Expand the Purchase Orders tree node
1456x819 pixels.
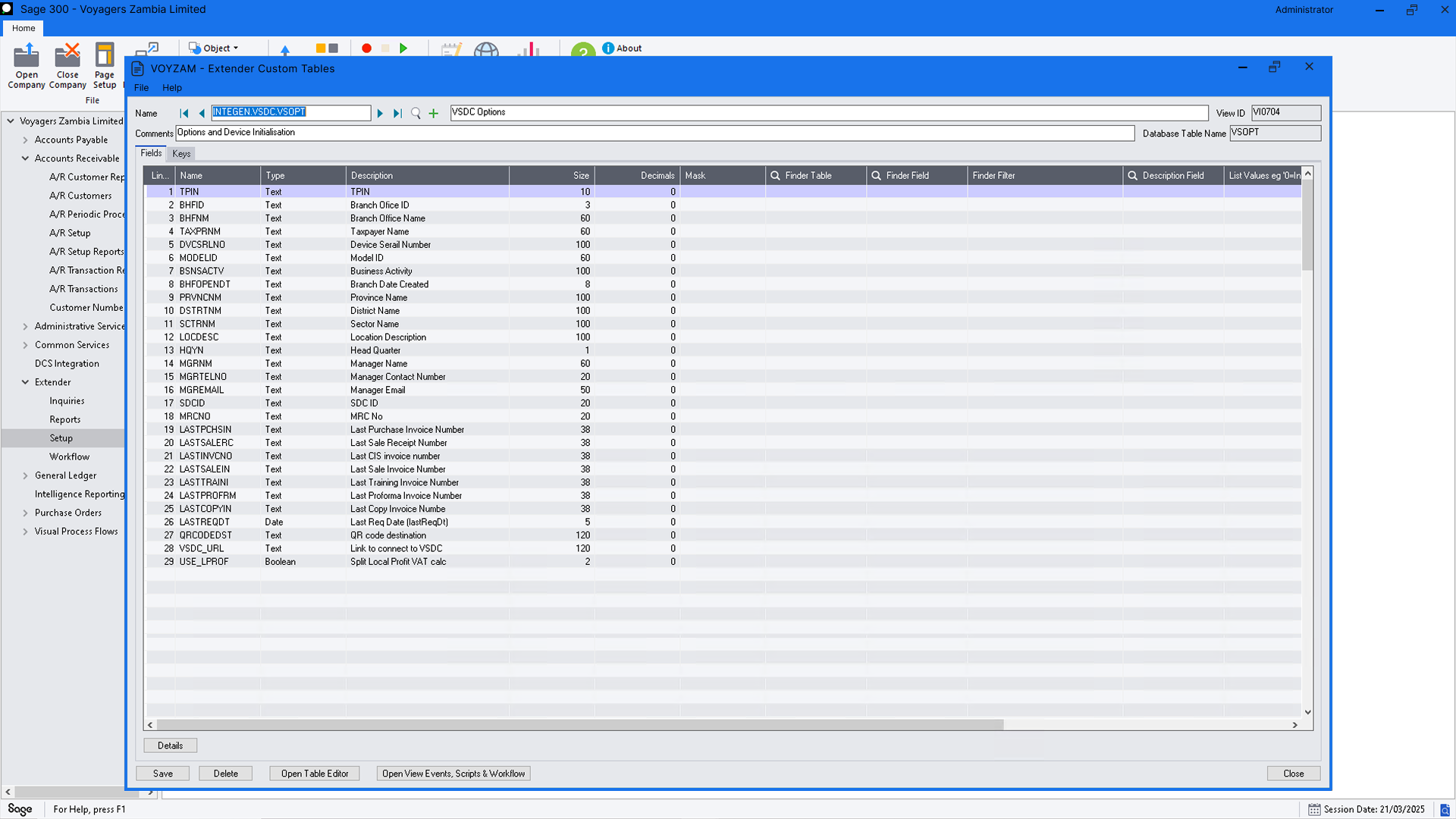click(x=25, y=513)
